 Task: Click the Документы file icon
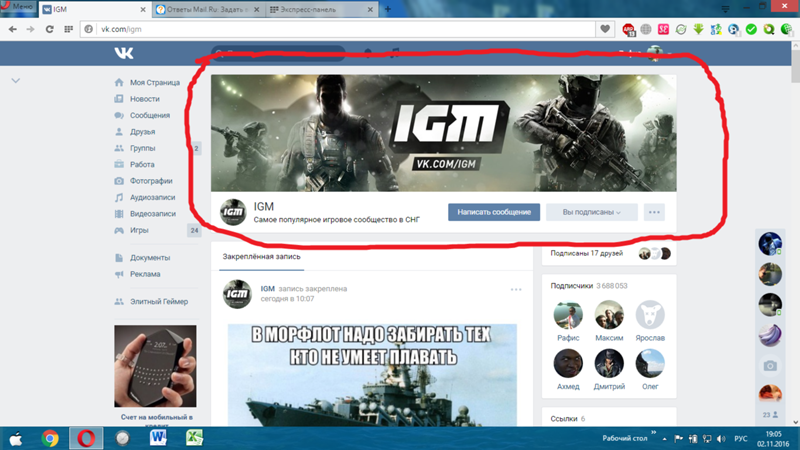click(x=119, y=258)
